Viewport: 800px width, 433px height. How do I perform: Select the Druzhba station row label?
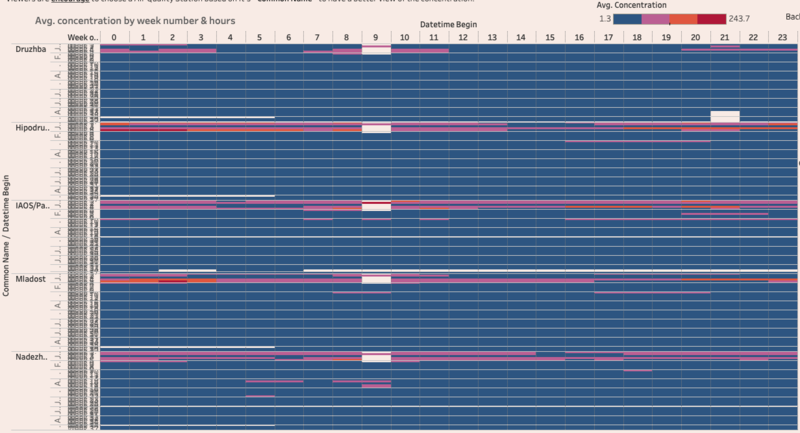[31, 49]
